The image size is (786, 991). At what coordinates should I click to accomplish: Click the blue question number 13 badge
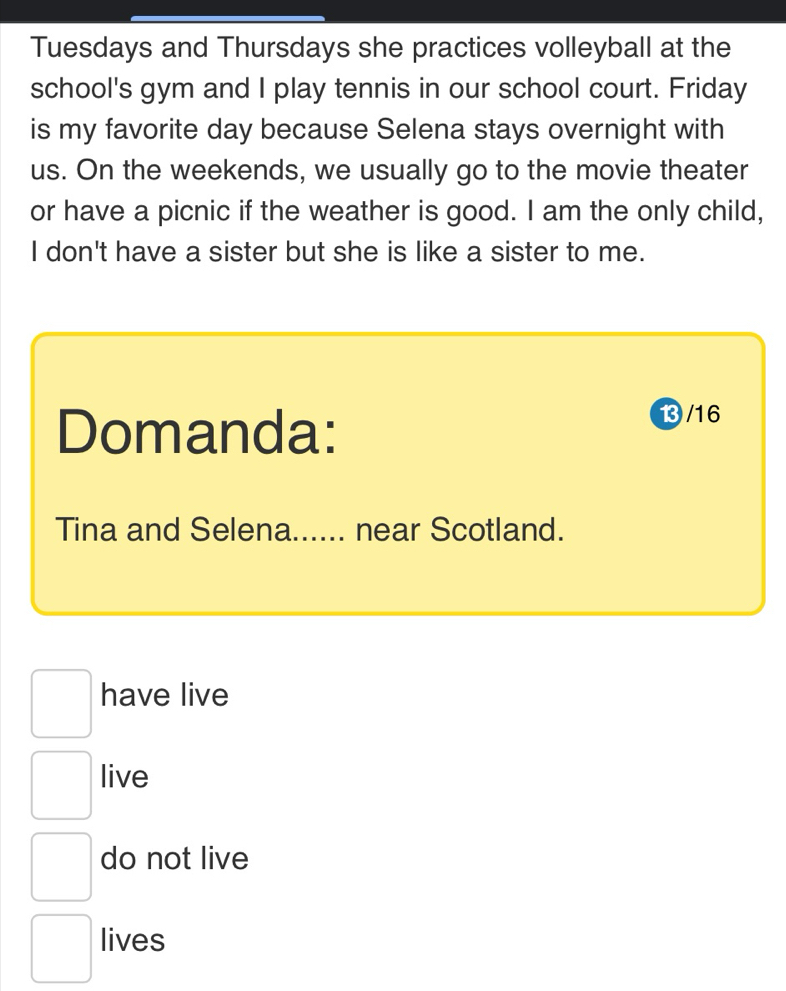666,413
